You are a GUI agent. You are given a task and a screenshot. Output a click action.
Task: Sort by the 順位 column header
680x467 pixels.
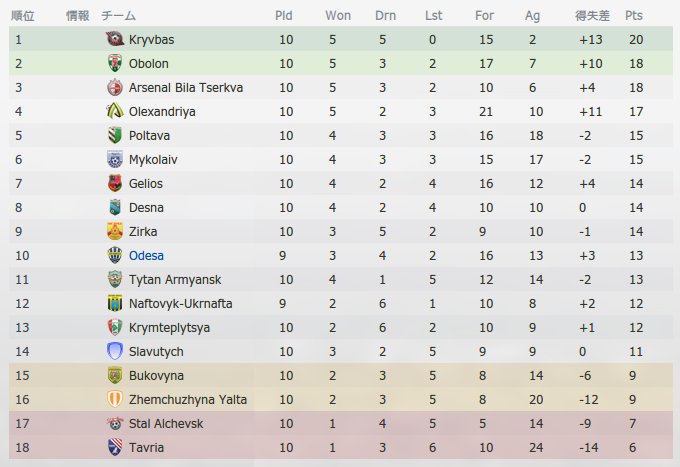pyautogui.click(x=22, y=16)
